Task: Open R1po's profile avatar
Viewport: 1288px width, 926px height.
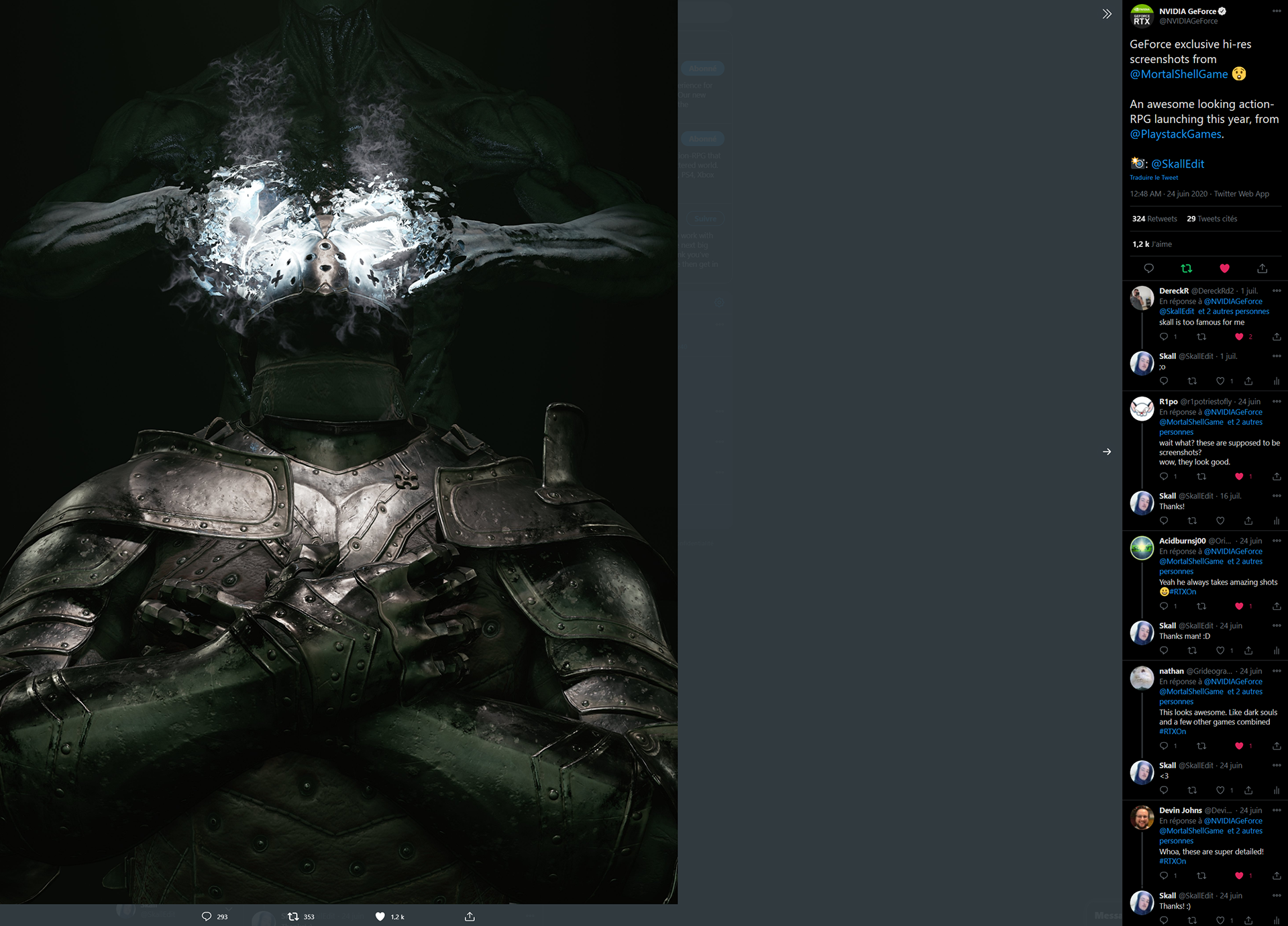Action: point(1142,409)
